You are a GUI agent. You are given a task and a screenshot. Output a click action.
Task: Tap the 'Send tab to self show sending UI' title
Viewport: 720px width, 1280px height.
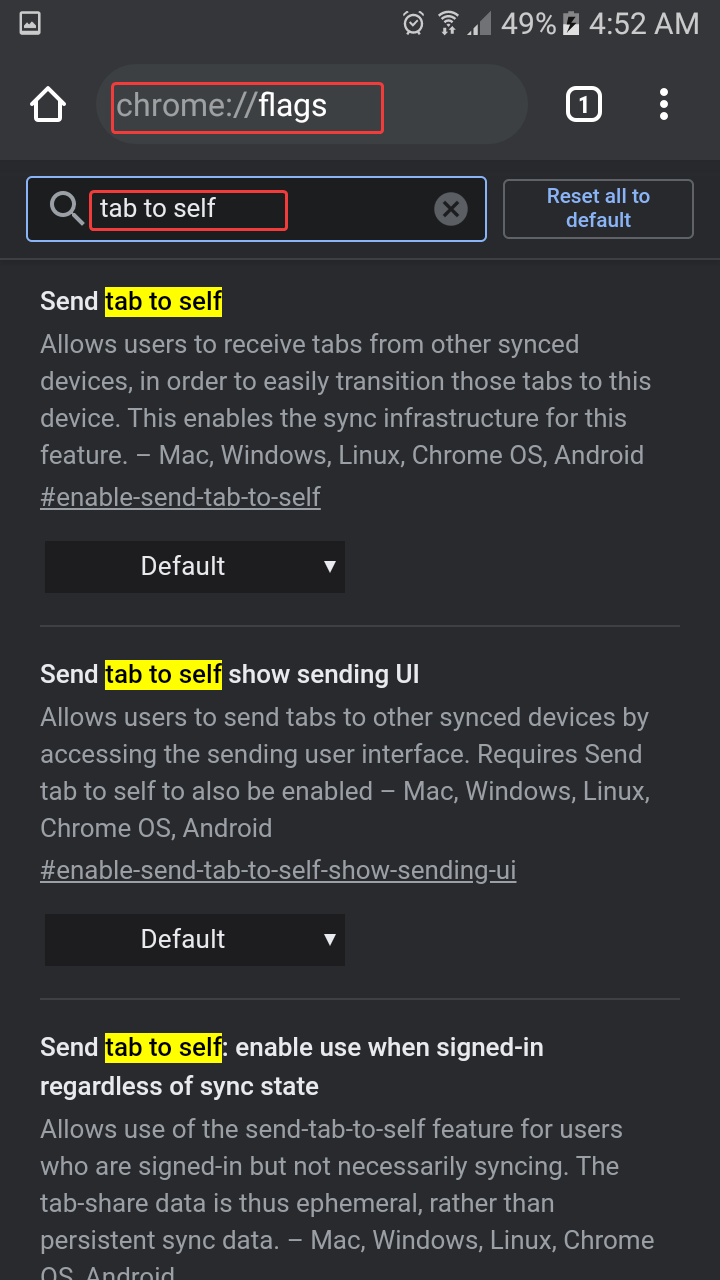[230, 674]
